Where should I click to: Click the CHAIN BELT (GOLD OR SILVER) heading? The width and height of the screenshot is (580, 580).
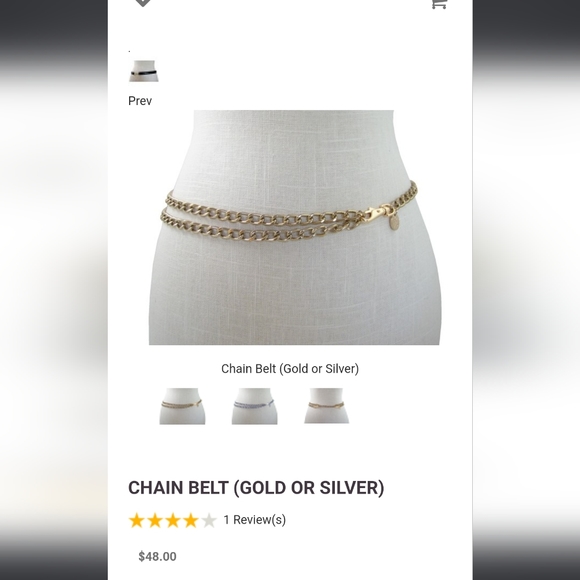[256, 488]
